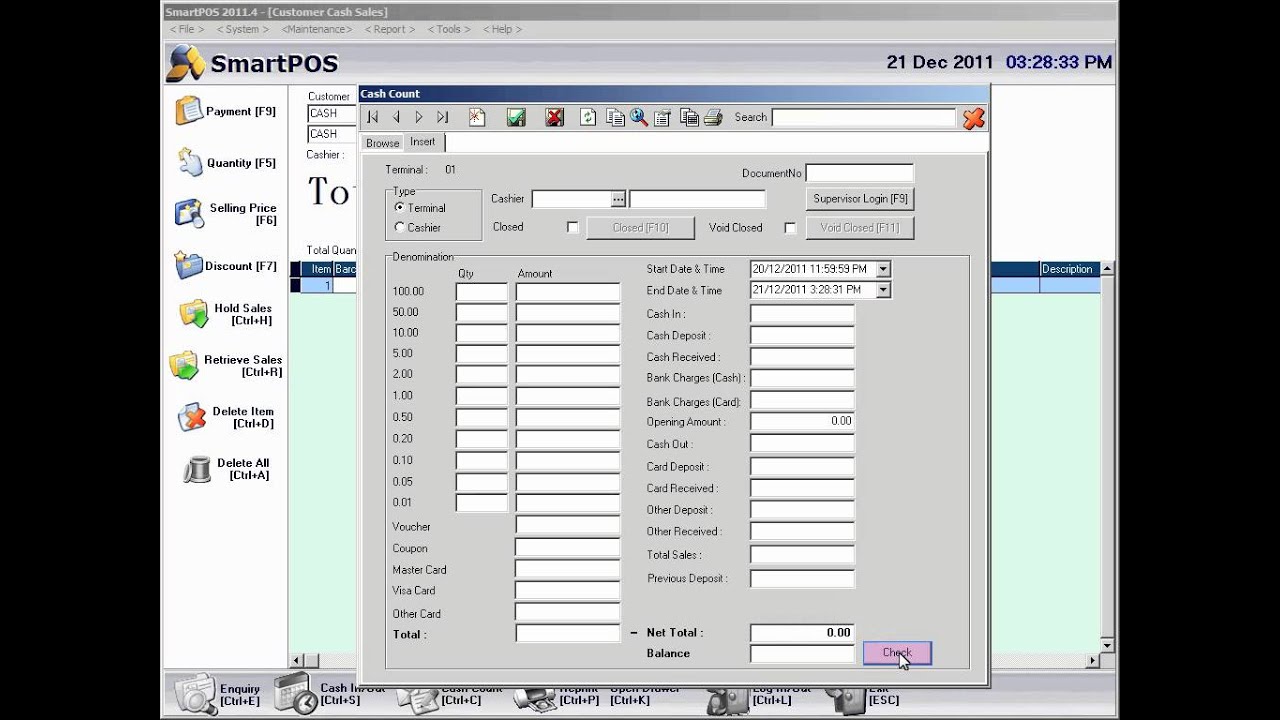
Task: Click the red X cancel-edit icon
Action: 554,117
